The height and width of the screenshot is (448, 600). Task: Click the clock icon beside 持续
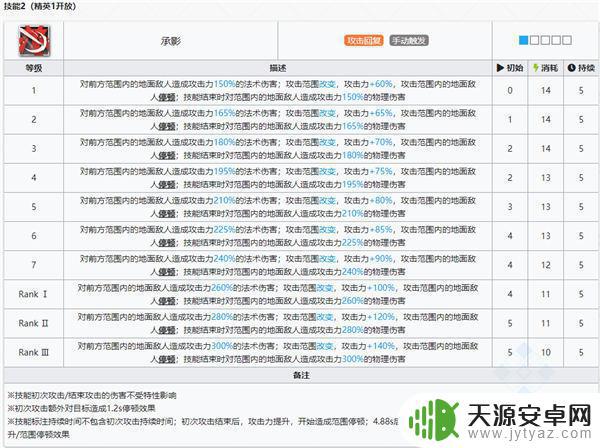pyautogui.click(x=571, y=68)
